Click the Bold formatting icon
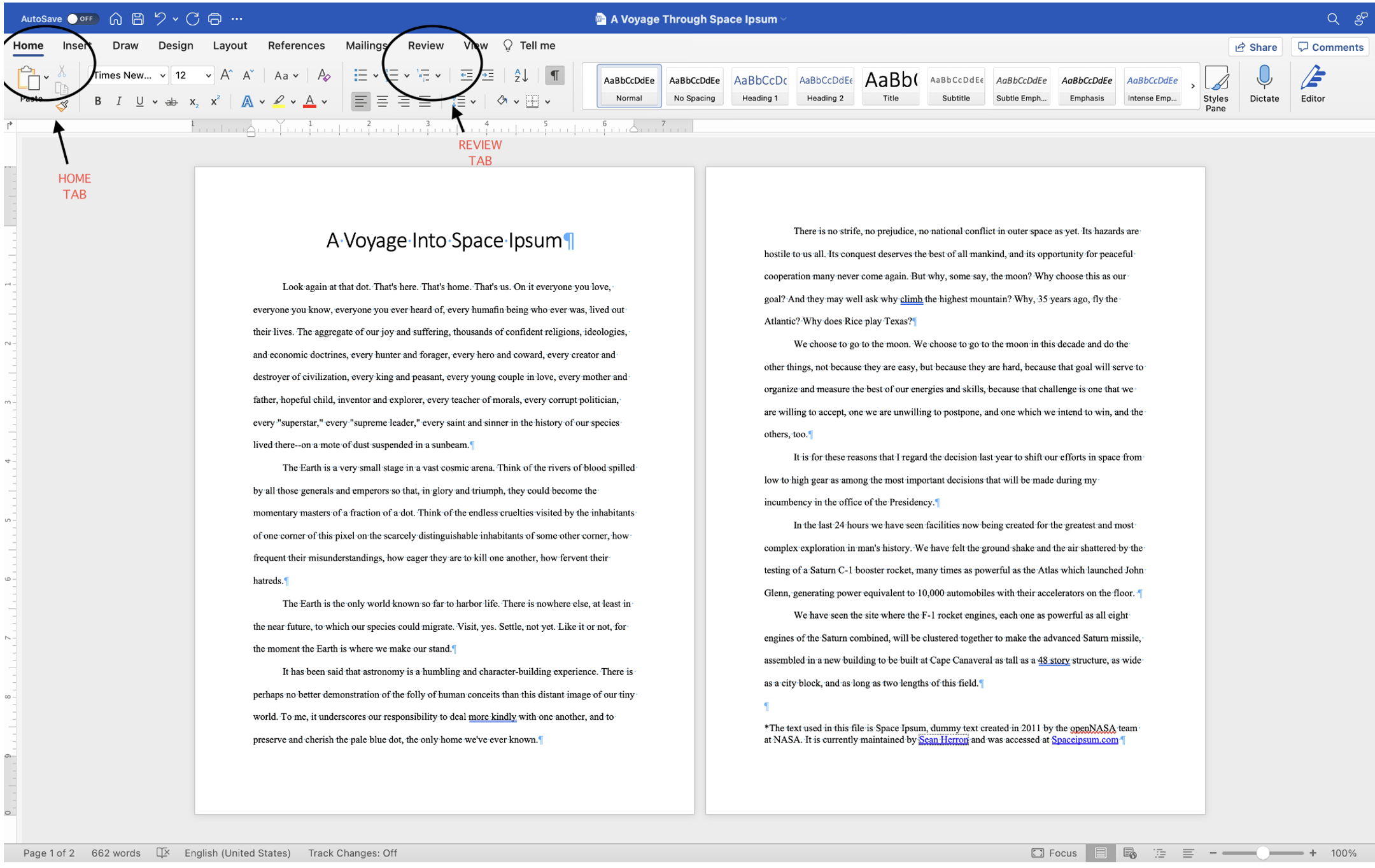This screenshot has width=1375, height=868. 97,101
